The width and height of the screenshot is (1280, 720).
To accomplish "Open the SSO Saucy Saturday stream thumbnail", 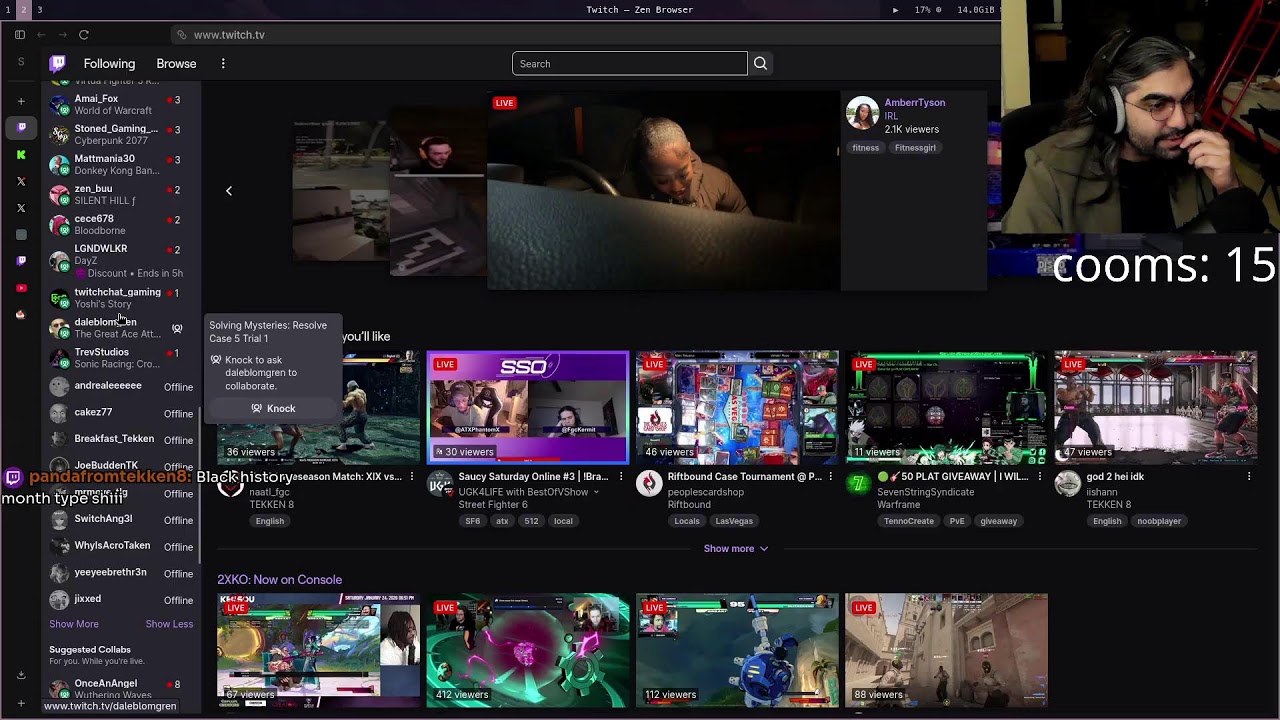I will [528, 408].
